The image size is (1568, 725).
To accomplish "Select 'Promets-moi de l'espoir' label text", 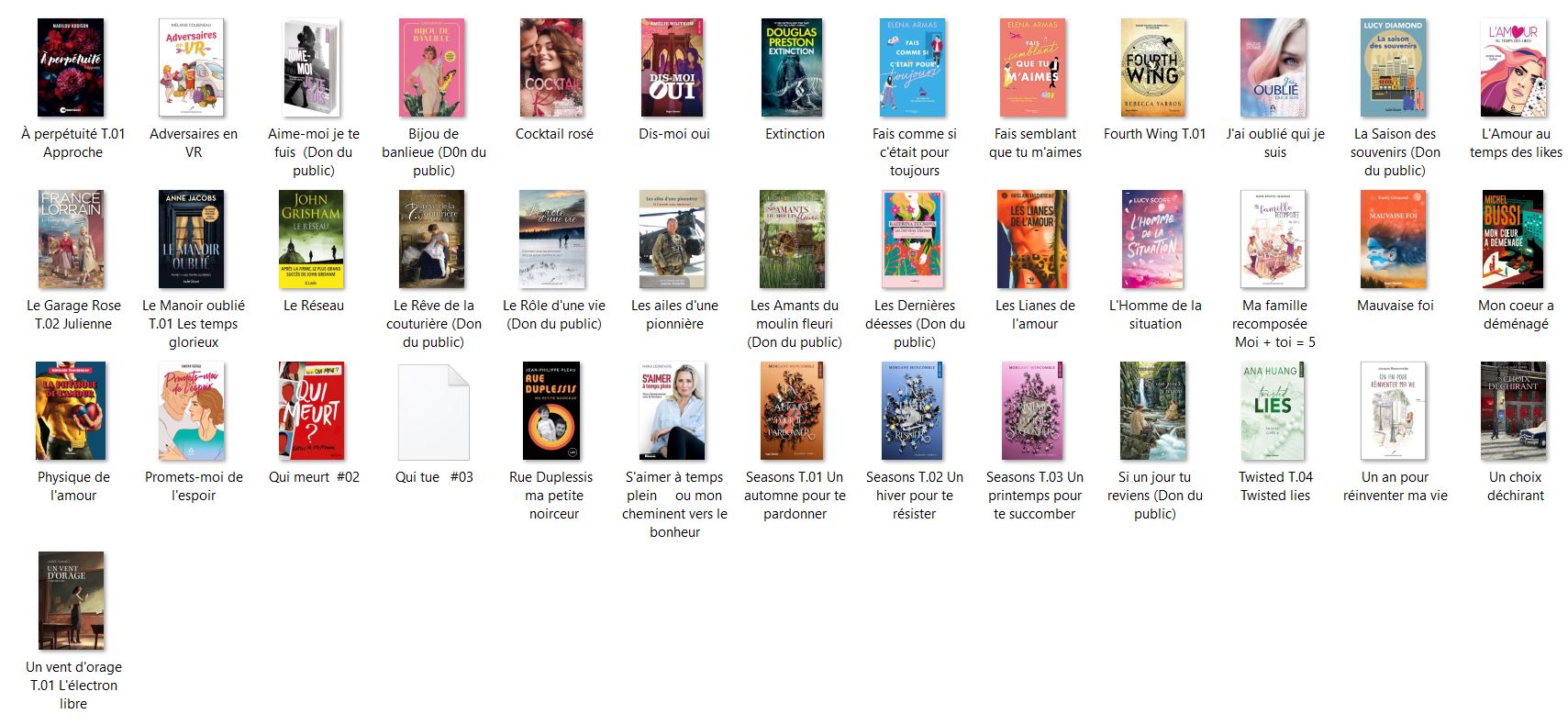I will [194, 486].
